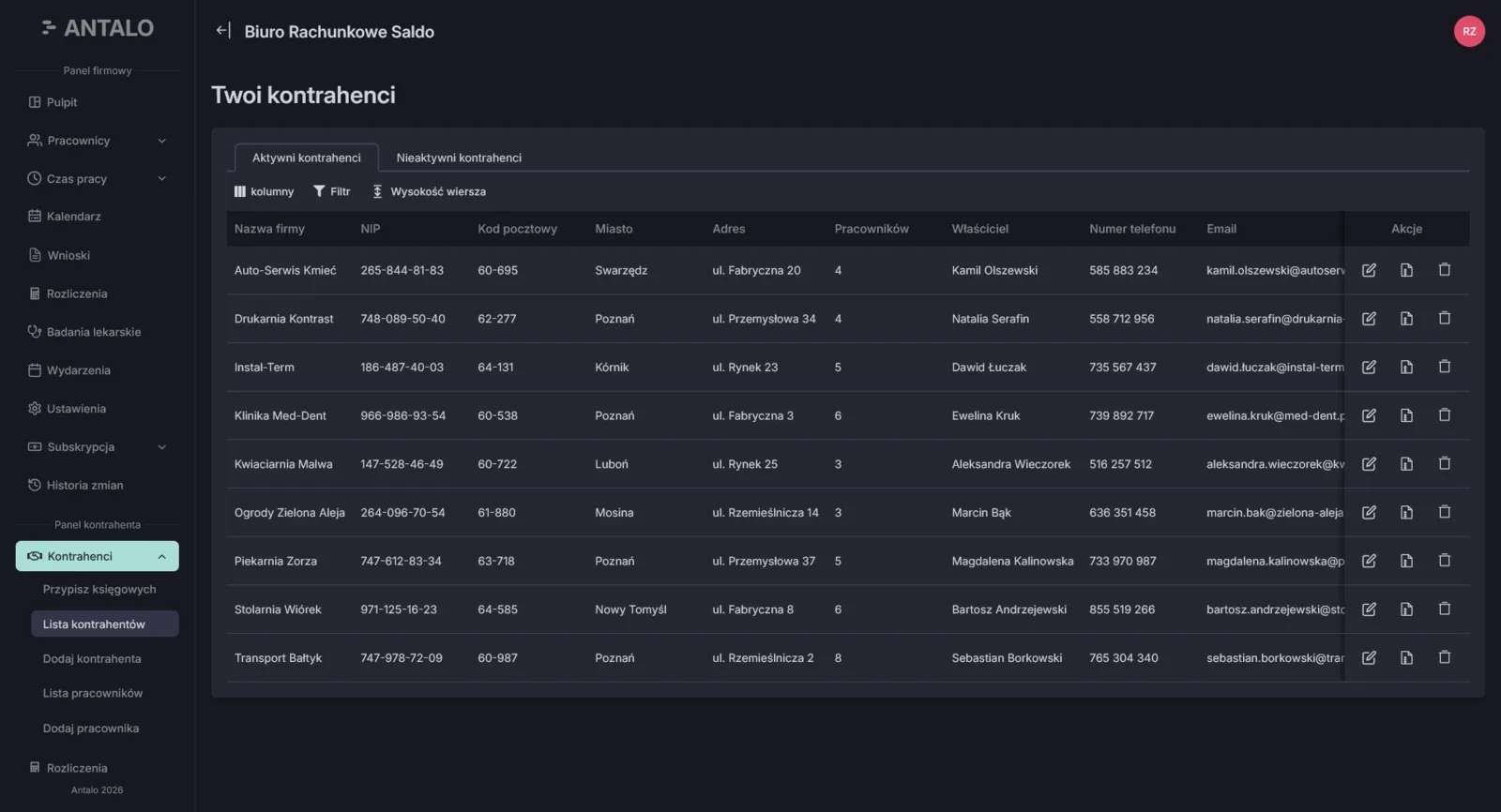Viewport: 1501px width, 812px height.
Task: Collapse sidebar with the back arrow icon
Action: coord(223,31)
